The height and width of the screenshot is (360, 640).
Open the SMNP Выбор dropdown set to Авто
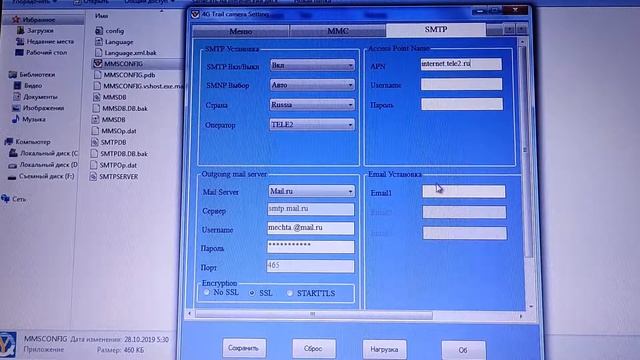click(312, 85)
